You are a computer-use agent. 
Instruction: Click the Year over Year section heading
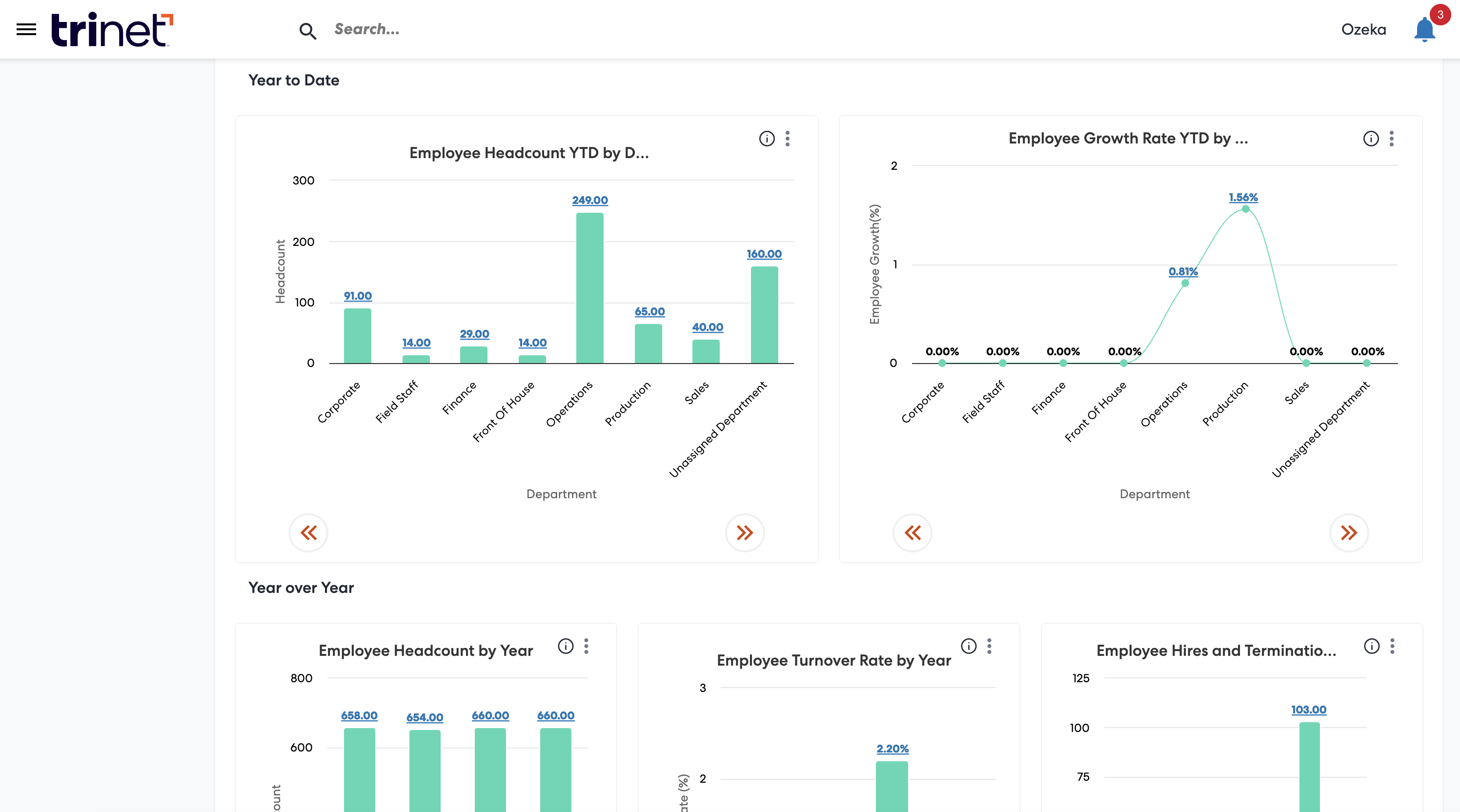pos(301,588)
